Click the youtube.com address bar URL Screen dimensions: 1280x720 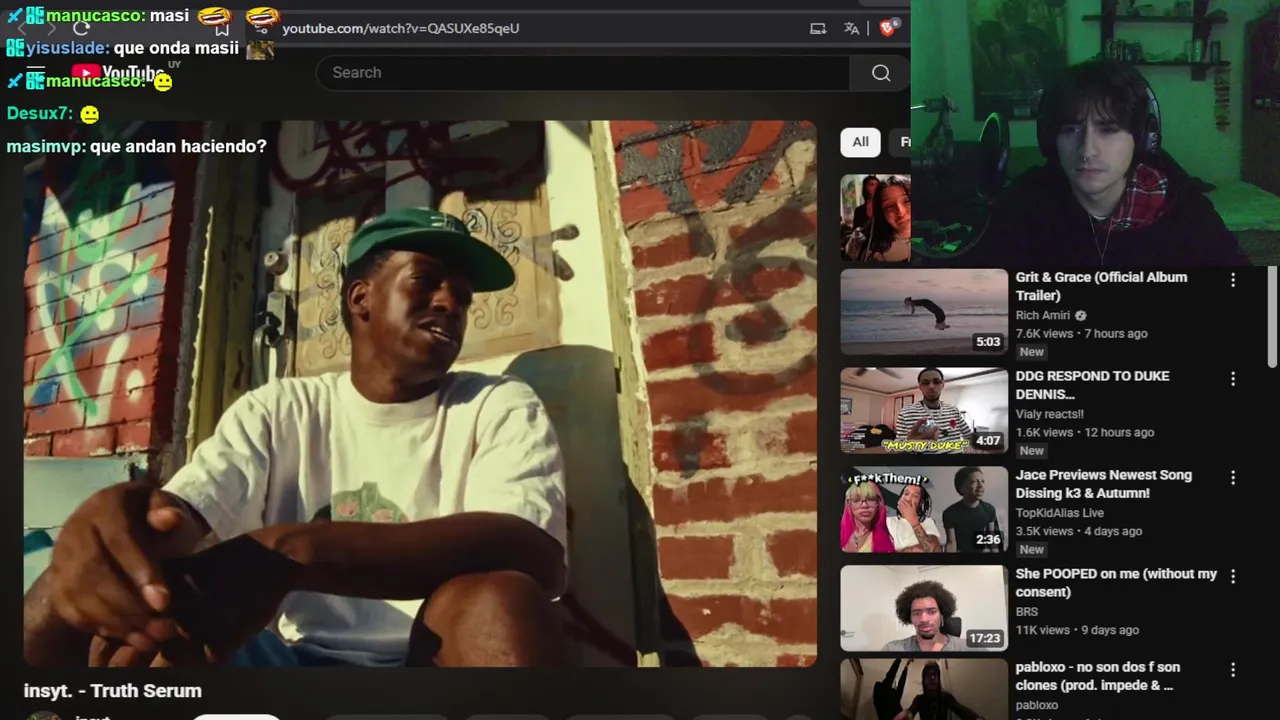pos(400,28)
